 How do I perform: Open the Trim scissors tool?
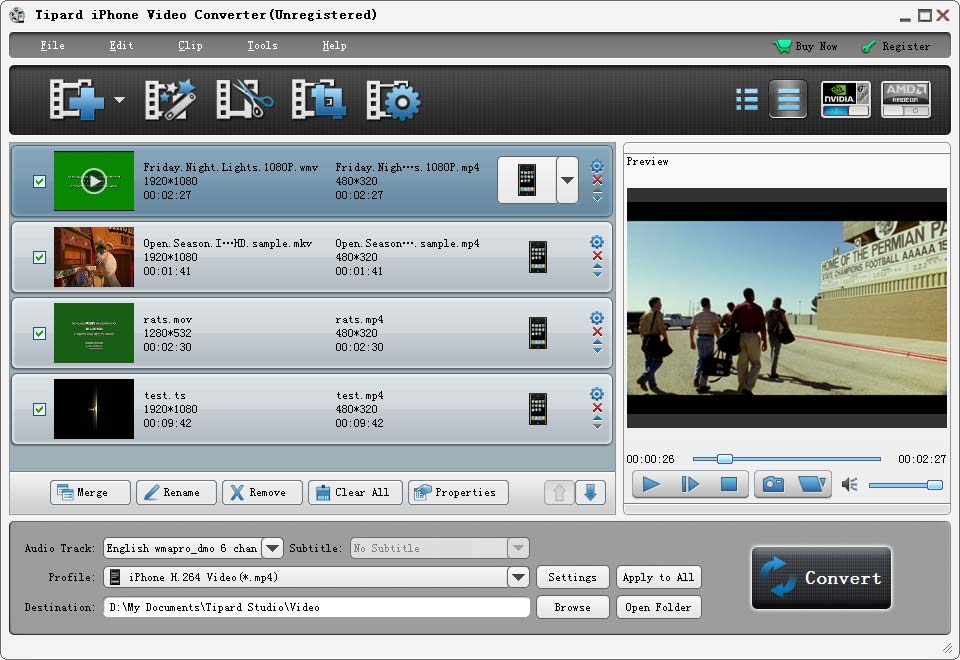tap(244, 99)
